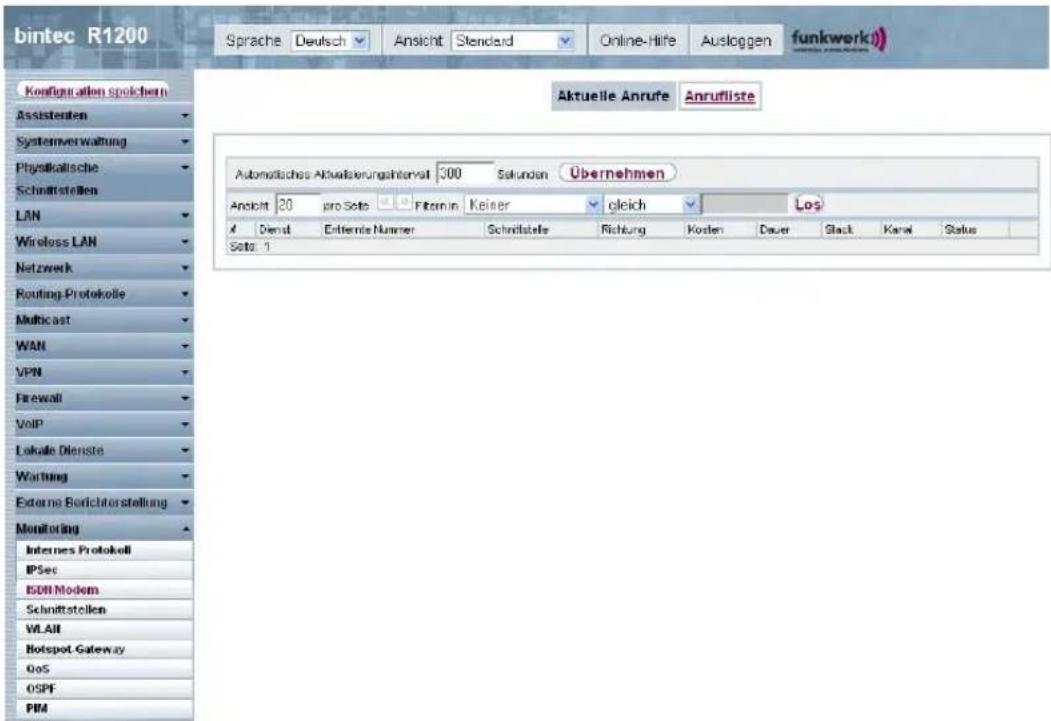Sort by Dienst column header
Image resolution: width=1051 pixels, height=721 pixels.
[275, 230]
